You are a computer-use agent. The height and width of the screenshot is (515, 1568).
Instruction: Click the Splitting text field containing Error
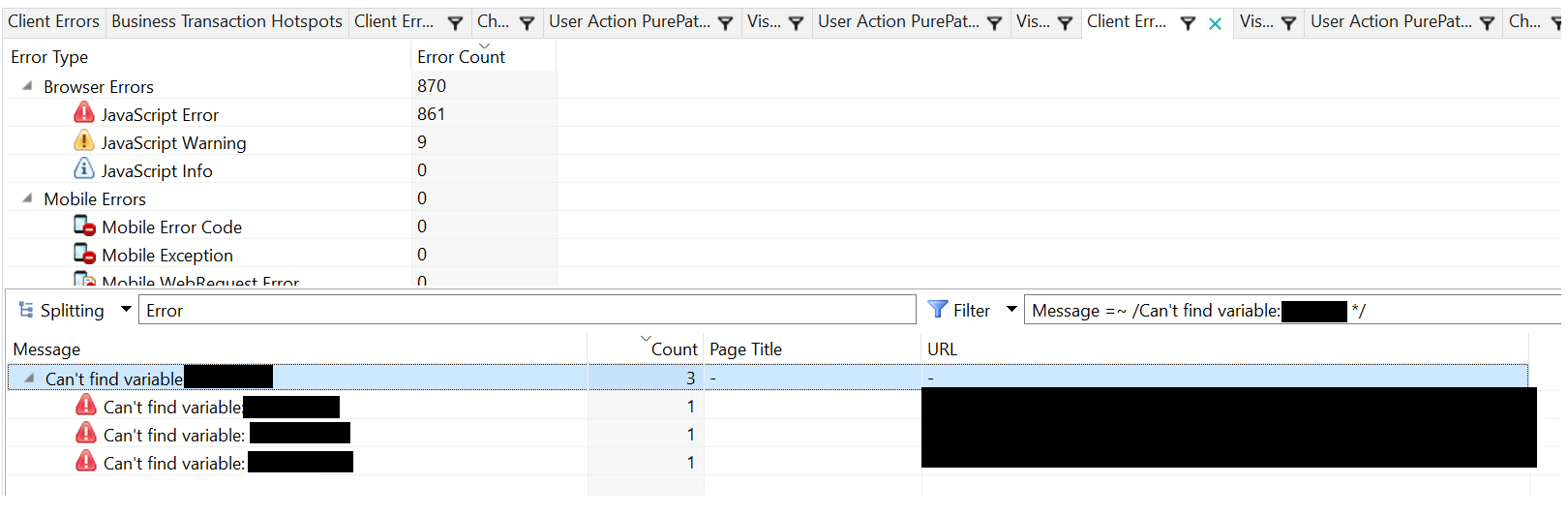click(527, 311)
